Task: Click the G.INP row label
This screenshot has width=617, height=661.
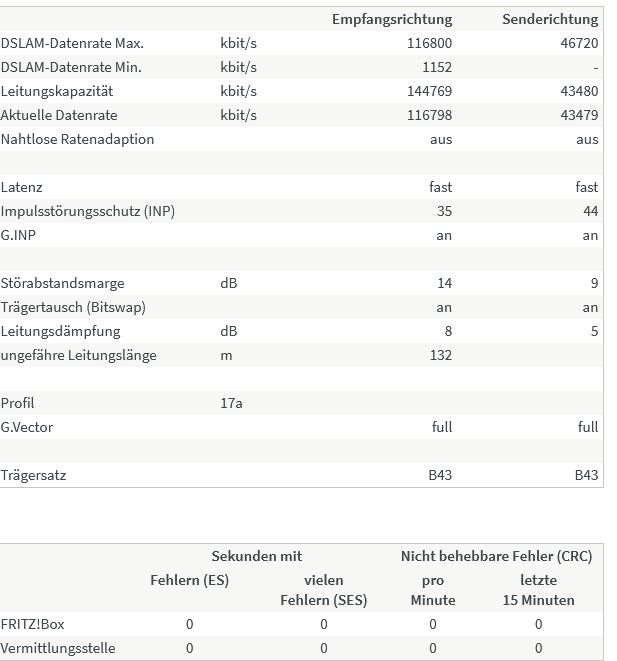Action: coord(18,235)
